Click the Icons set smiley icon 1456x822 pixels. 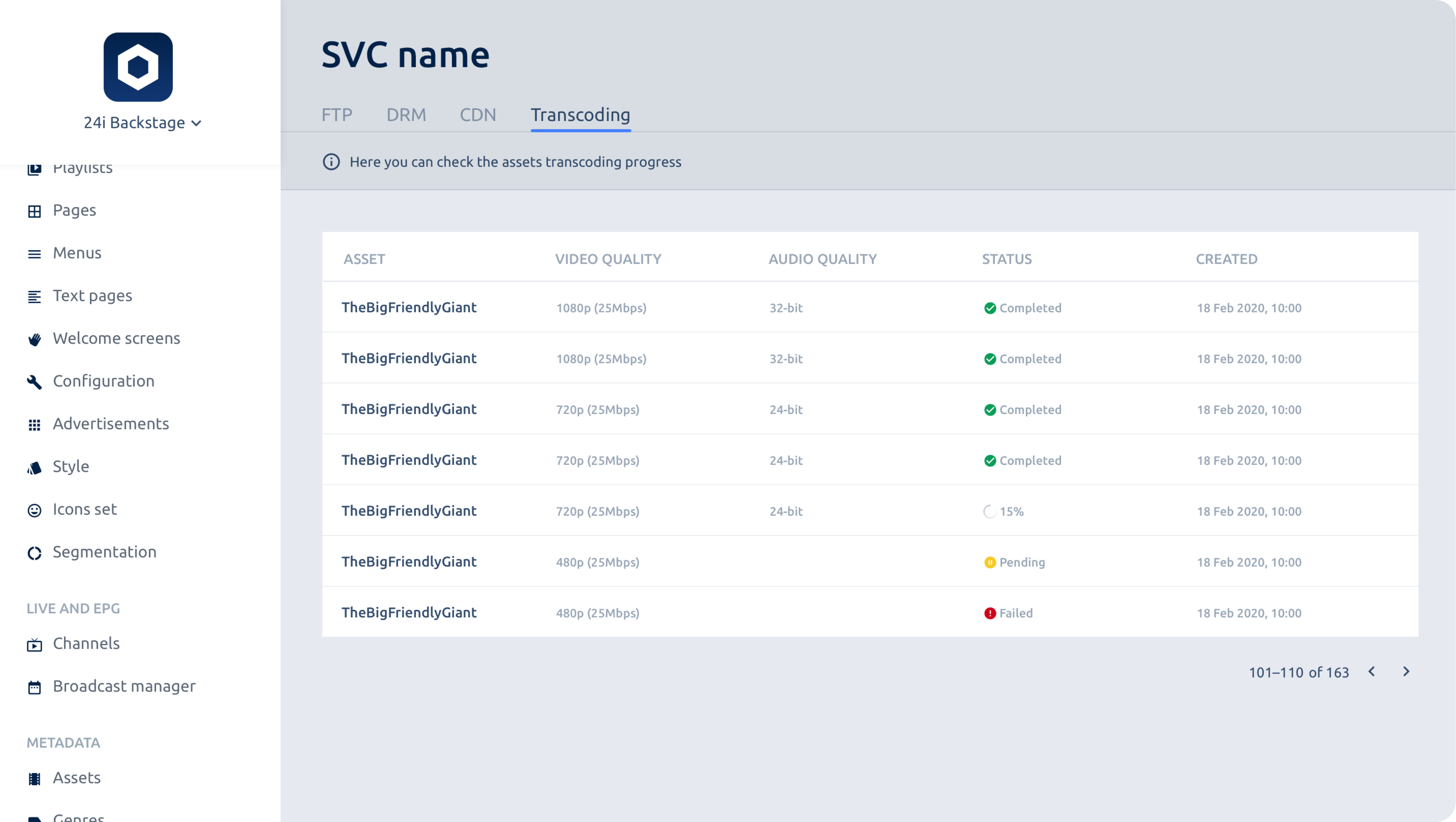click(35, 510)
